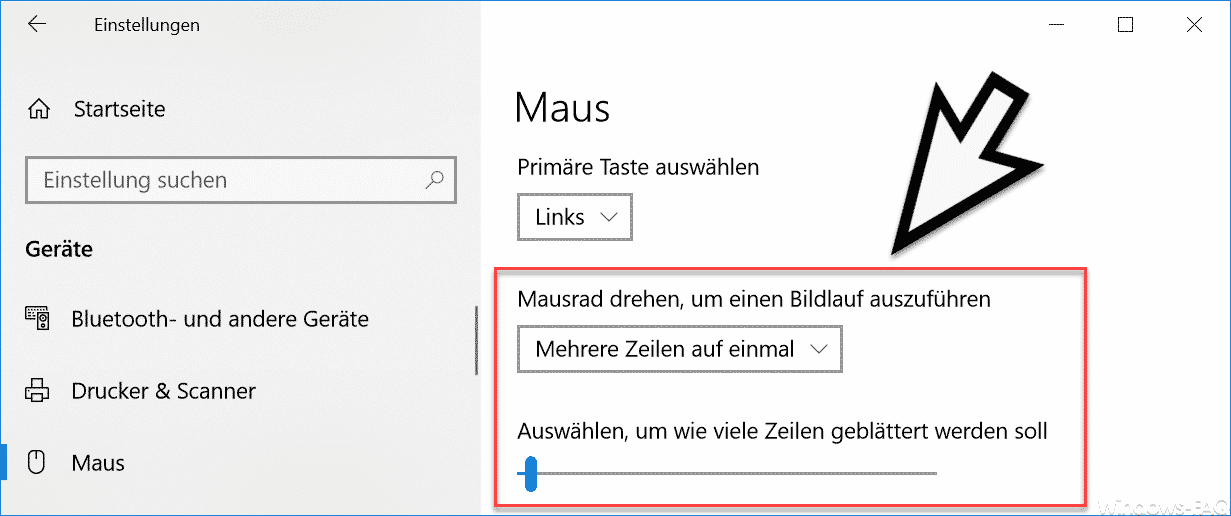The width and height of the screenshot is (1231, 516).
Task: Select the Bluetooth- und andere Geräte label
Action: coord(220,320)
